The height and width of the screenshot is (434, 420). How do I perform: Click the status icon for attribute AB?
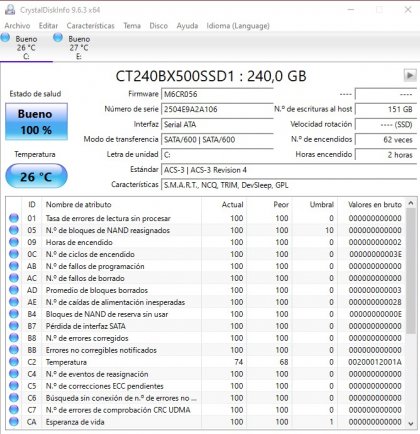pos(14,266)
